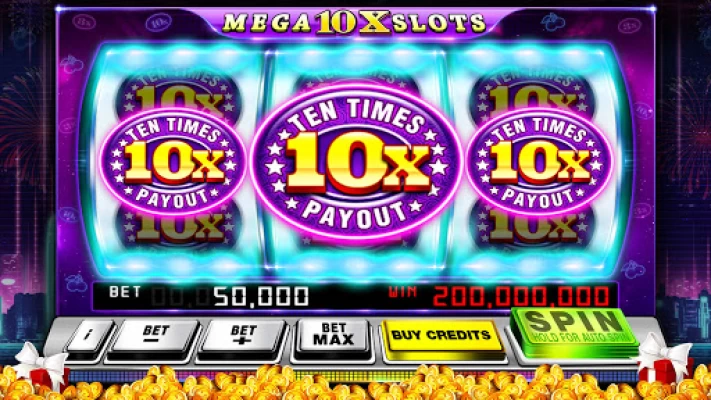Open the info 'i' button
711x400 pixels.
pos(89,336)
